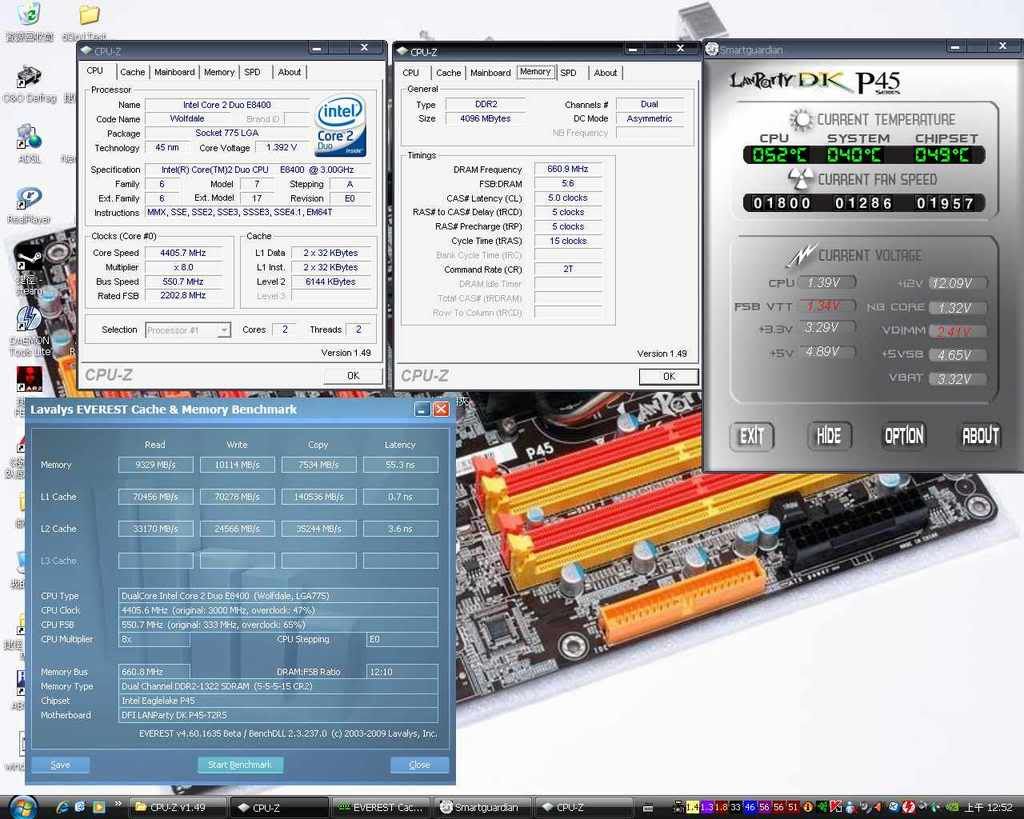Click the ABOUT button in Smartguardian

click(980, 436)
